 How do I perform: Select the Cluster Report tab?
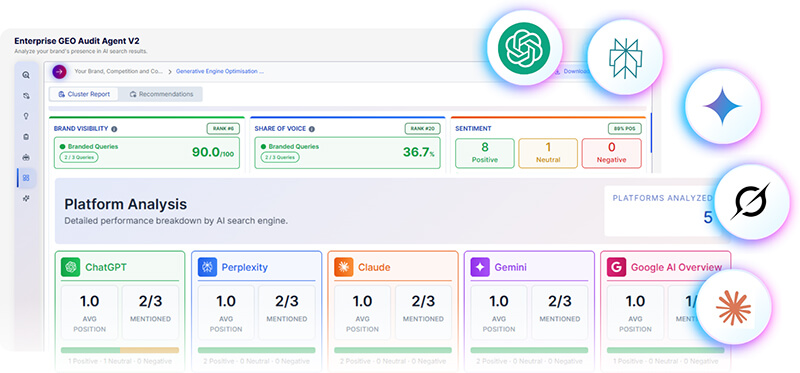click(84, 94)
